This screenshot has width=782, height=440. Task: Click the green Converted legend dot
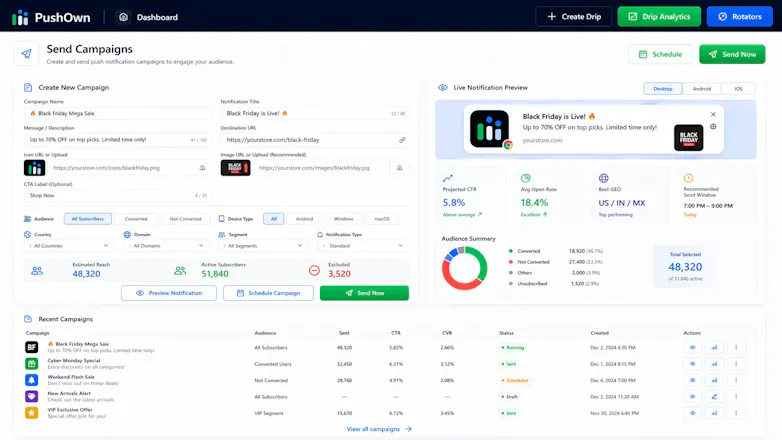tap(511, 251)
